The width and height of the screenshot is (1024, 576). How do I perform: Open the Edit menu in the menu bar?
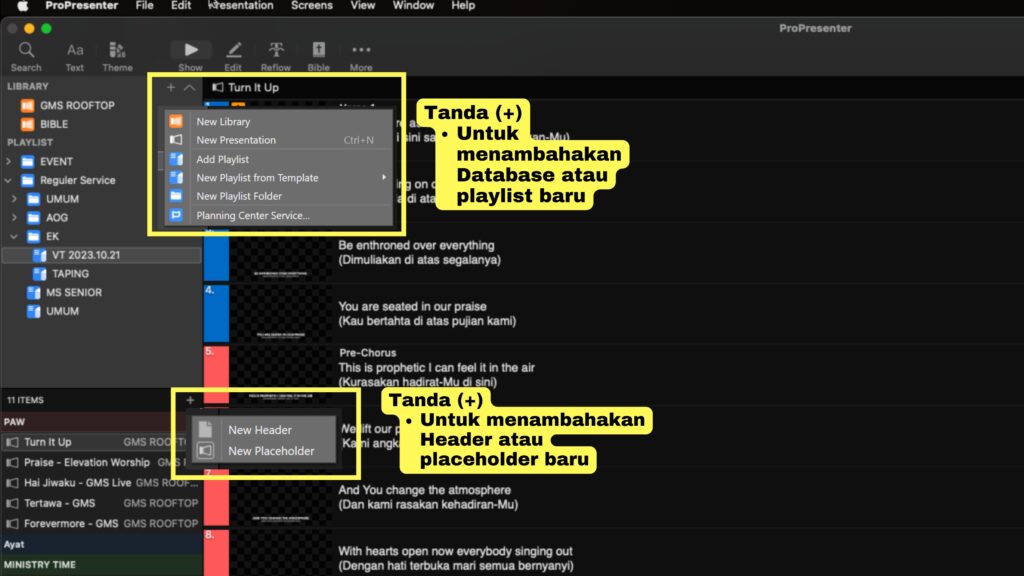(181, 6)
